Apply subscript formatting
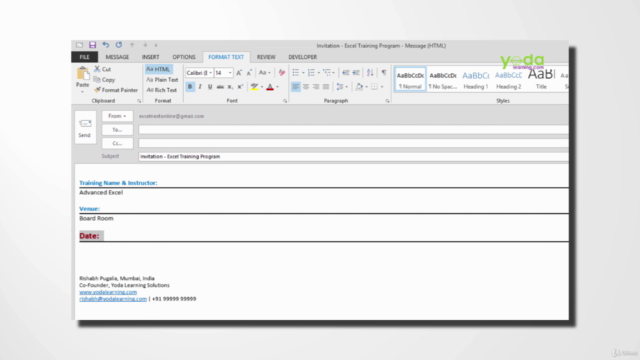Image resolution: width=640 pixels, height=360 pixels. pyautogui.click(x=230, y=87)
